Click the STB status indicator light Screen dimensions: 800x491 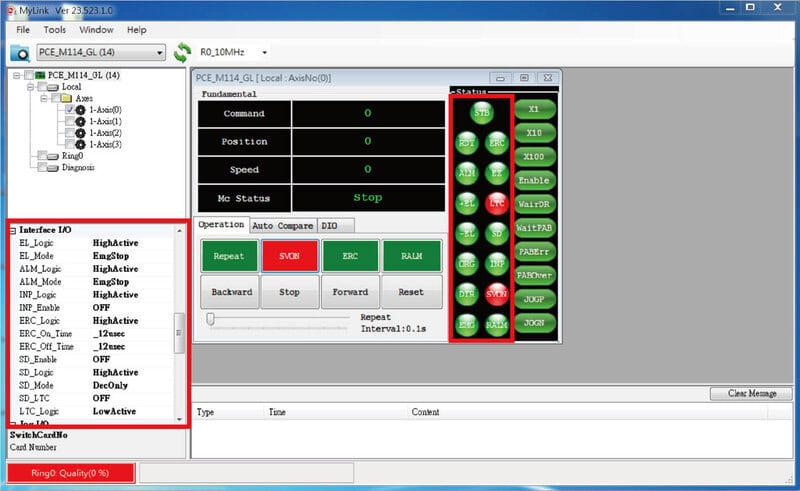tap(482, 113)
